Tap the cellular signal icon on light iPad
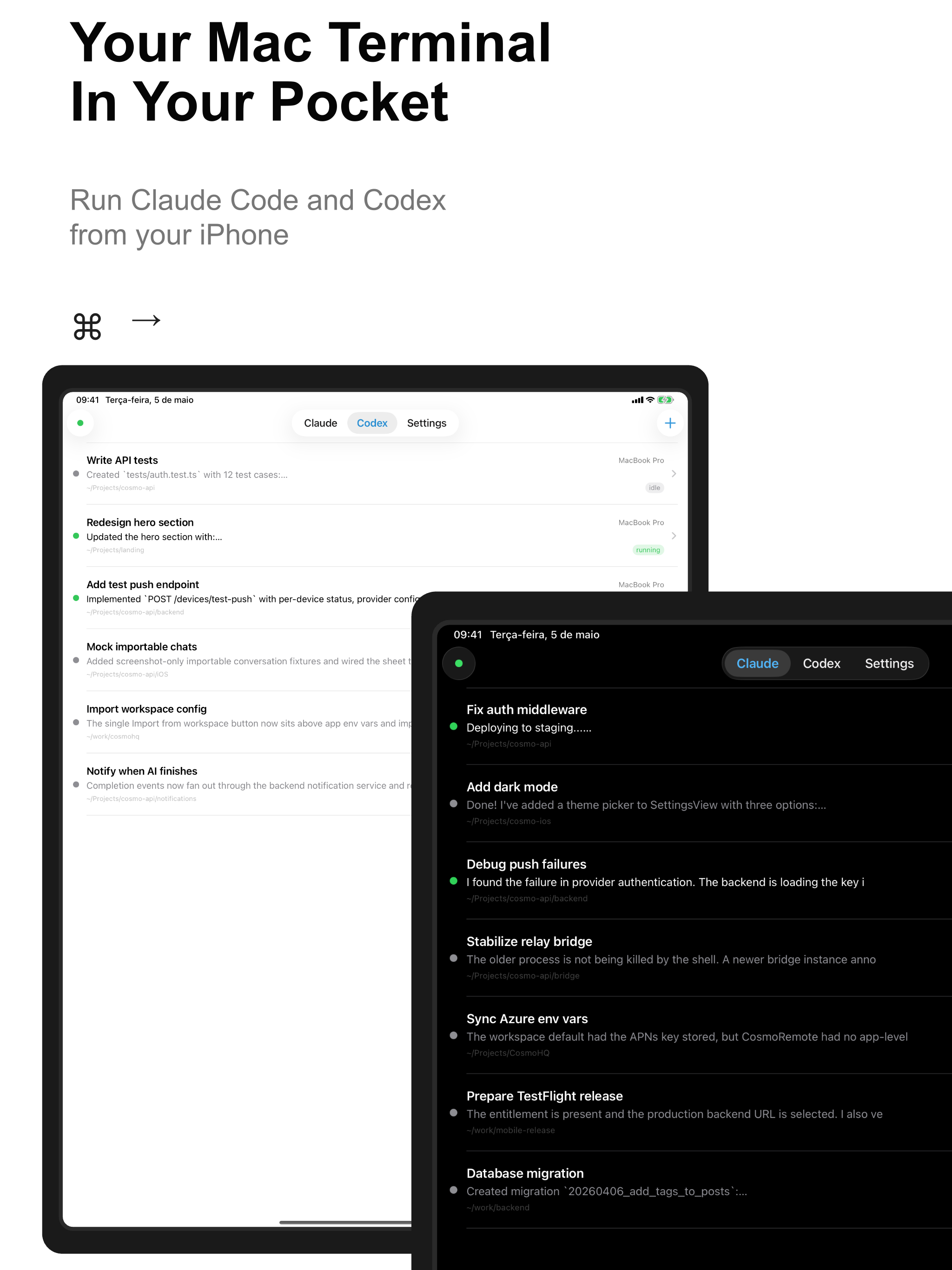The width and height of the screenshot is (952, 1270). tap(637, 400)
